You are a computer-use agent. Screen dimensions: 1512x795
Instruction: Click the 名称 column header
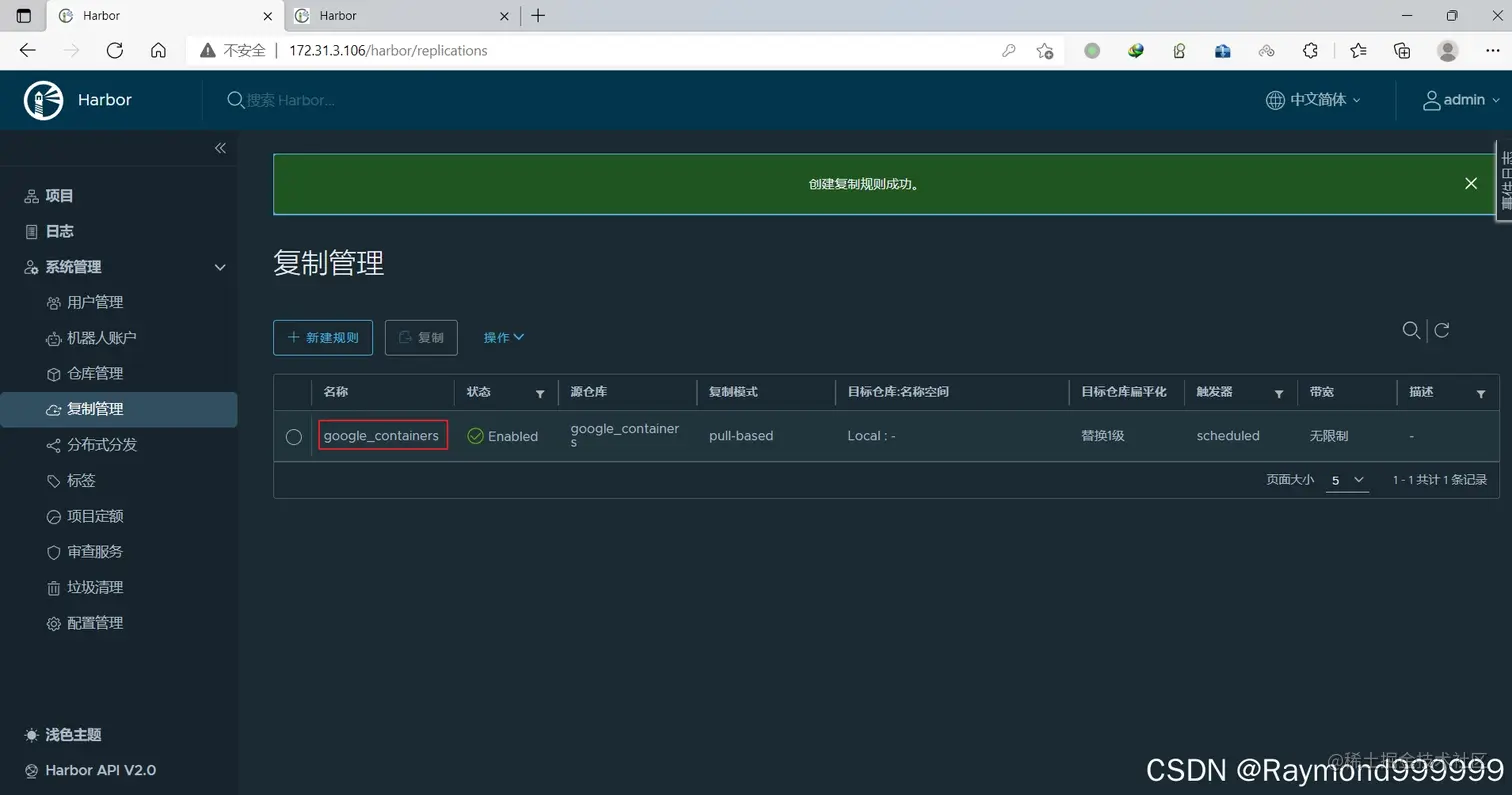coord(336,392)
